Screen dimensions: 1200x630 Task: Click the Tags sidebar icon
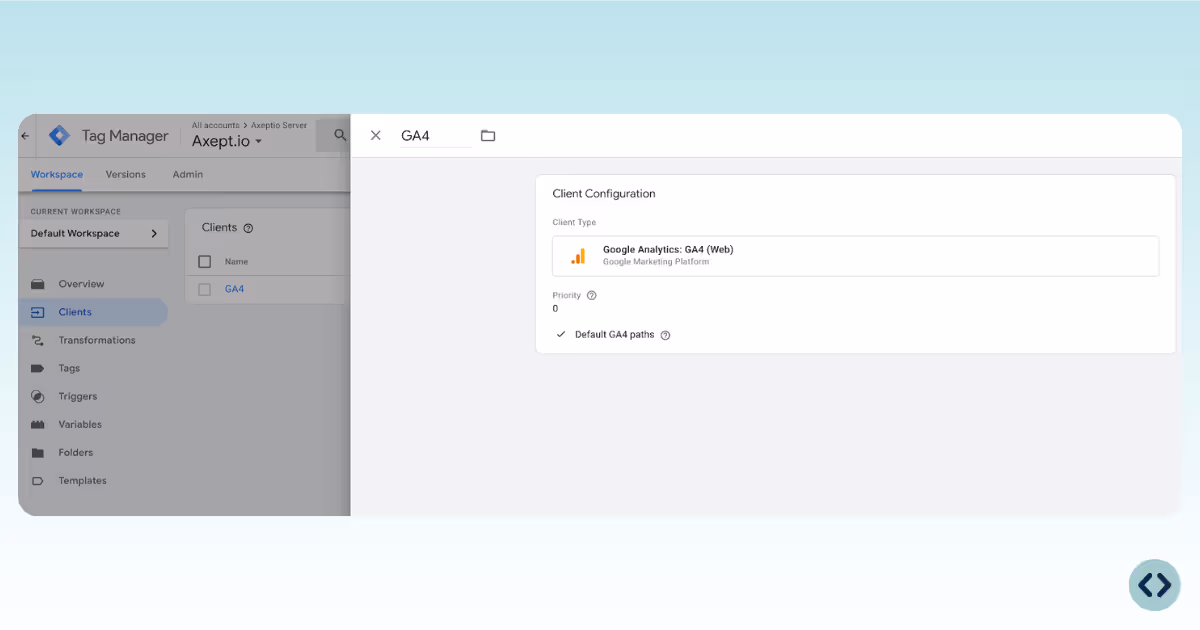coord(38,368)
